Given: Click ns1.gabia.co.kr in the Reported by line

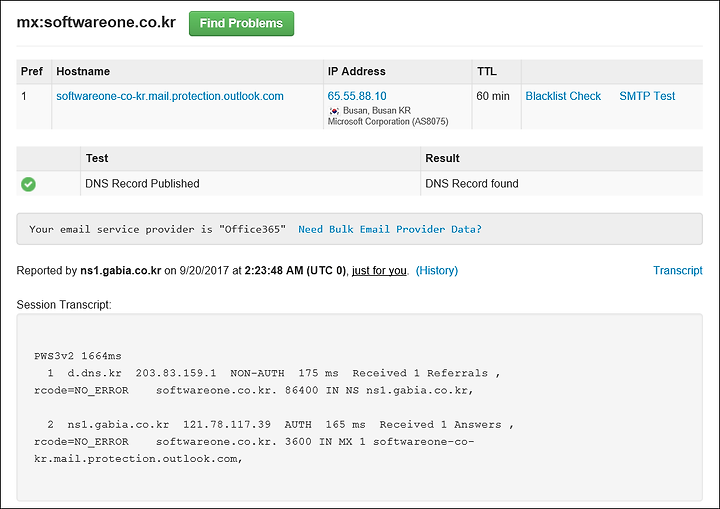Looking at the screenshot, I should click(121, 271).
